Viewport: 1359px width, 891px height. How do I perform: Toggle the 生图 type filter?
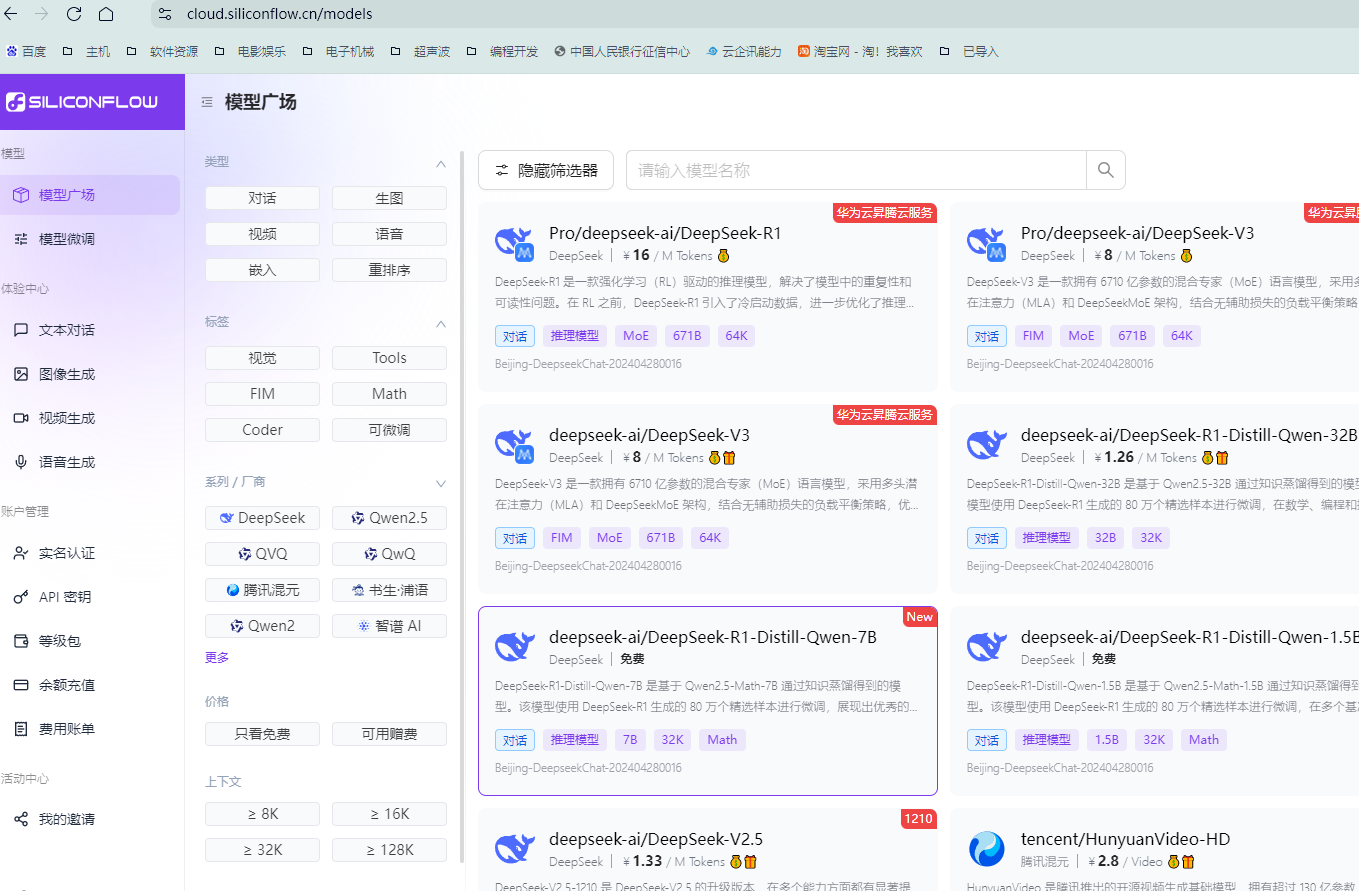(389, 198)
